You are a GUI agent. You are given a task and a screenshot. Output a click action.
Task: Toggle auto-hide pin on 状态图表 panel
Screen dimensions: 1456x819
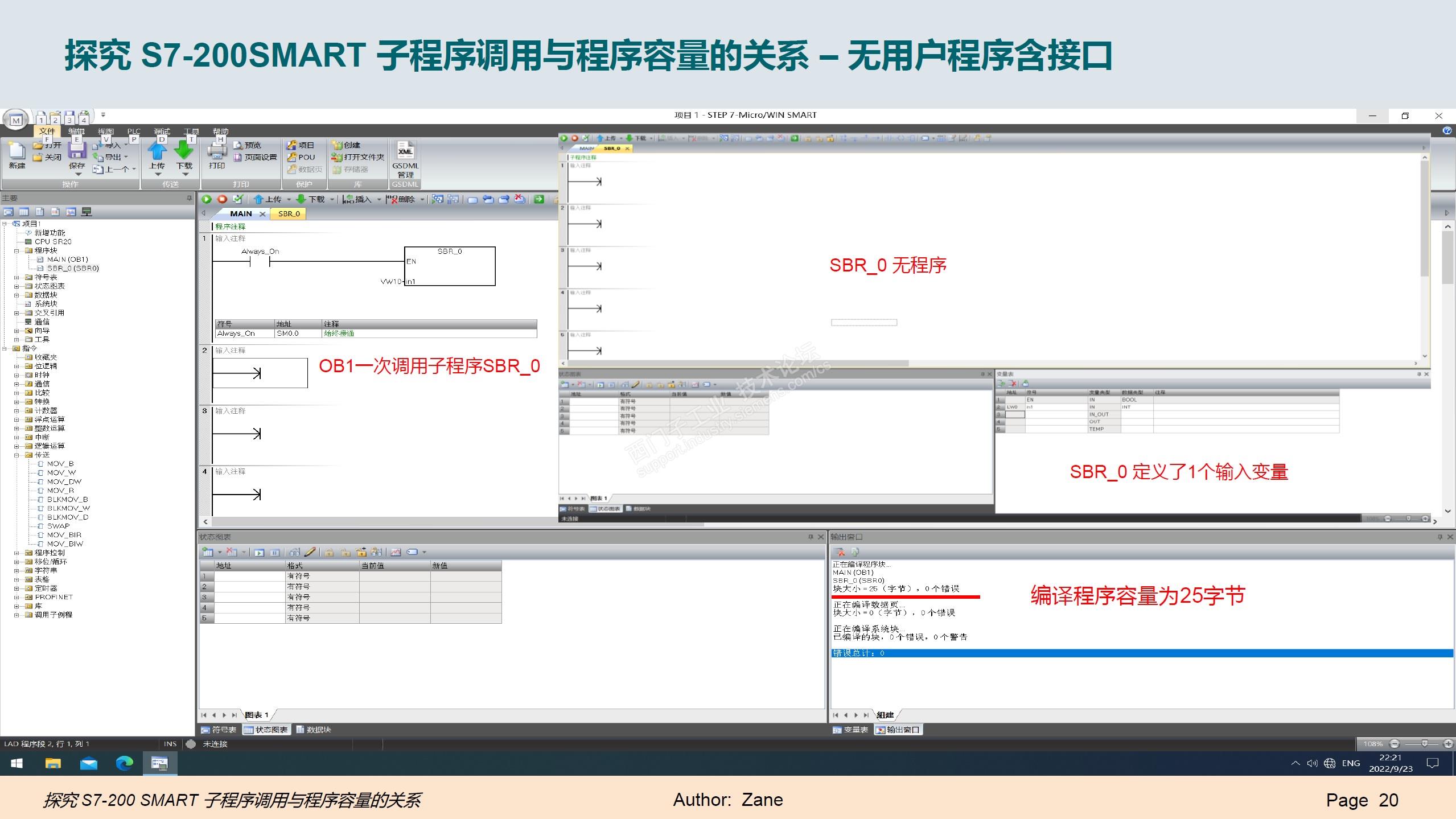tap(811, 537)
